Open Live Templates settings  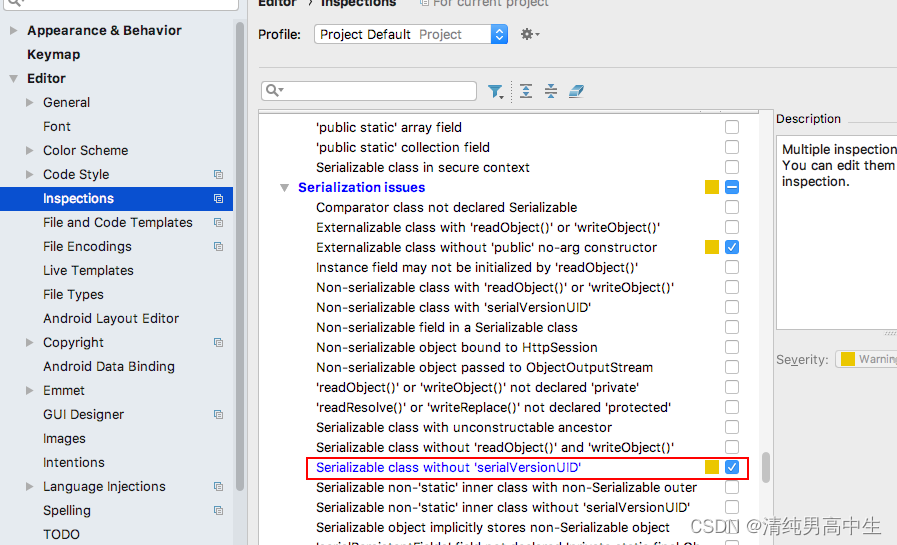pos(88,270)
